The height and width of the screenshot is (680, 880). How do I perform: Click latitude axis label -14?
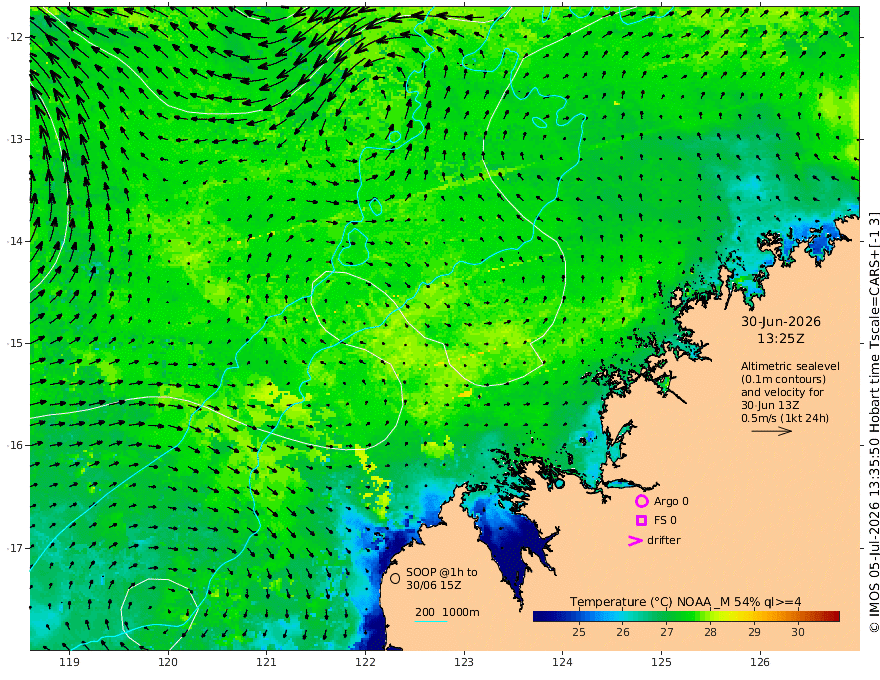point(15,241)
